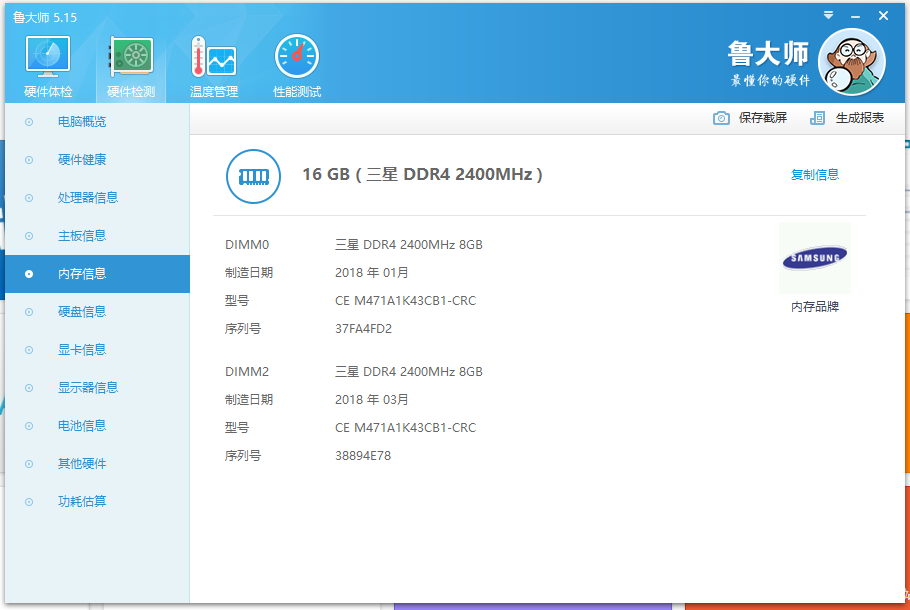Click DIMM0 model CE M471A1K43CB1-CRC

pos(405,301)
